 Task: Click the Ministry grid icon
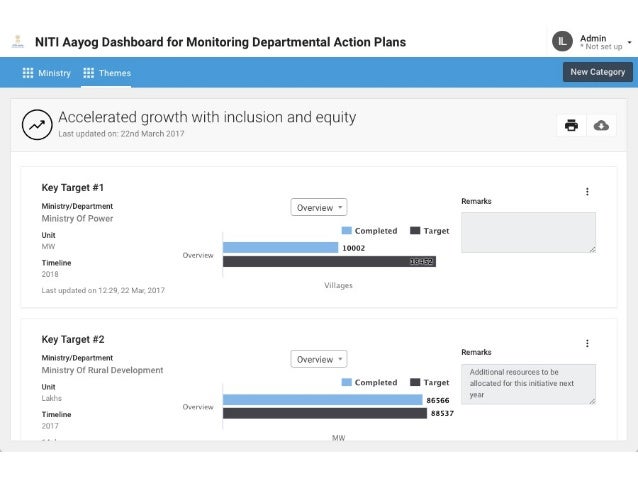(x=28, y=73)
